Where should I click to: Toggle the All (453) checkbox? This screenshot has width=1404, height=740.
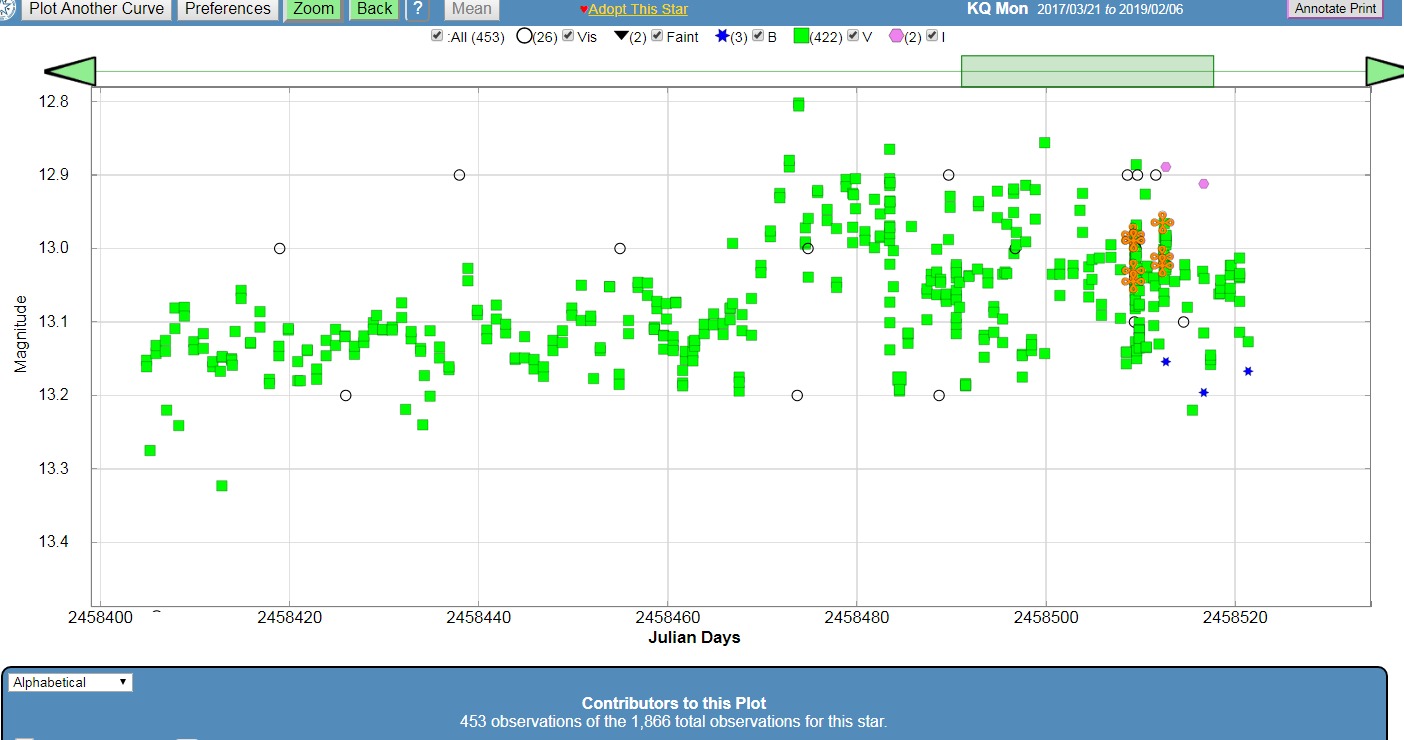[x=437, y=36]
